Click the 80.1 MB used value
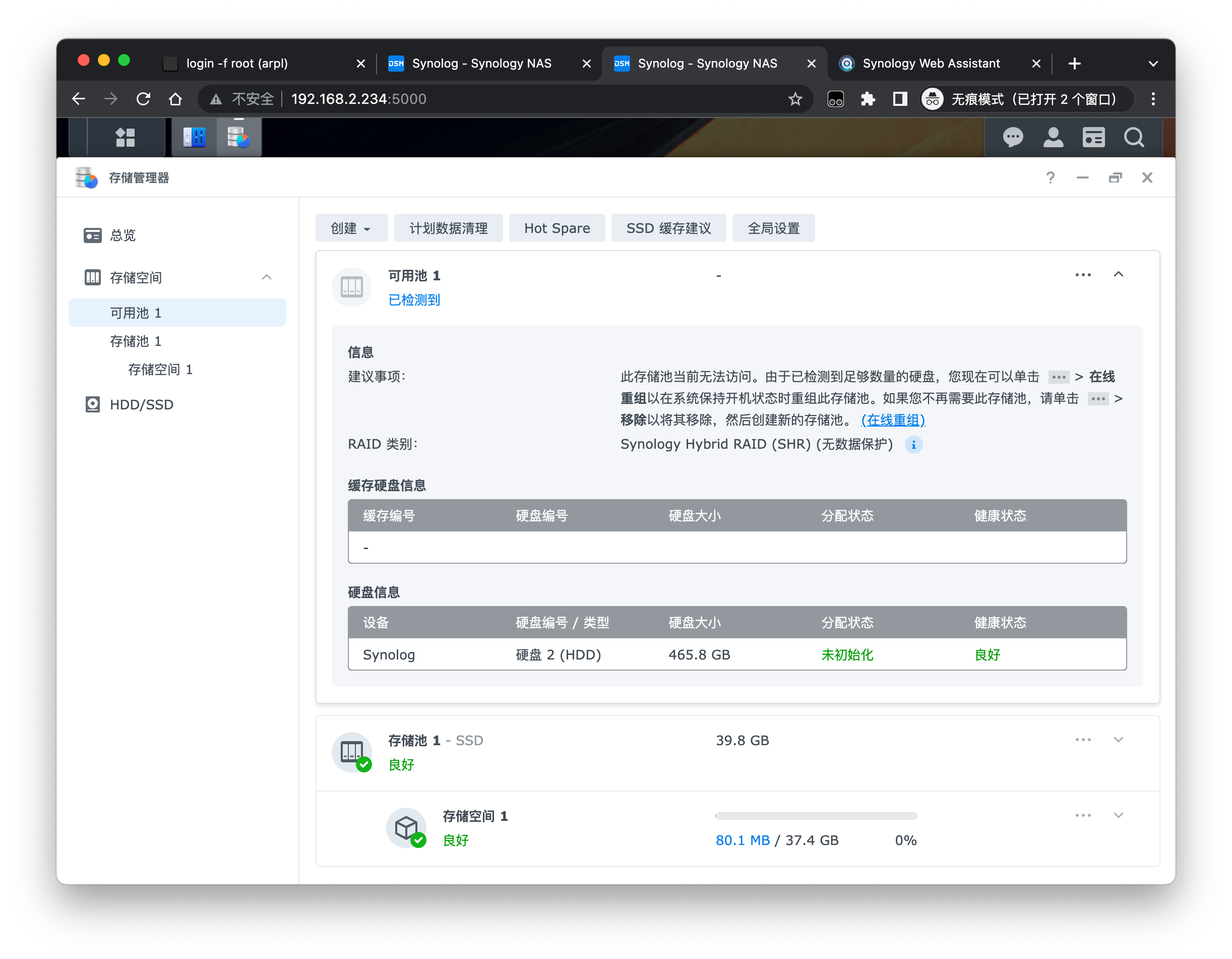Viewport: 1232px width, 959px height. (743, 840)
